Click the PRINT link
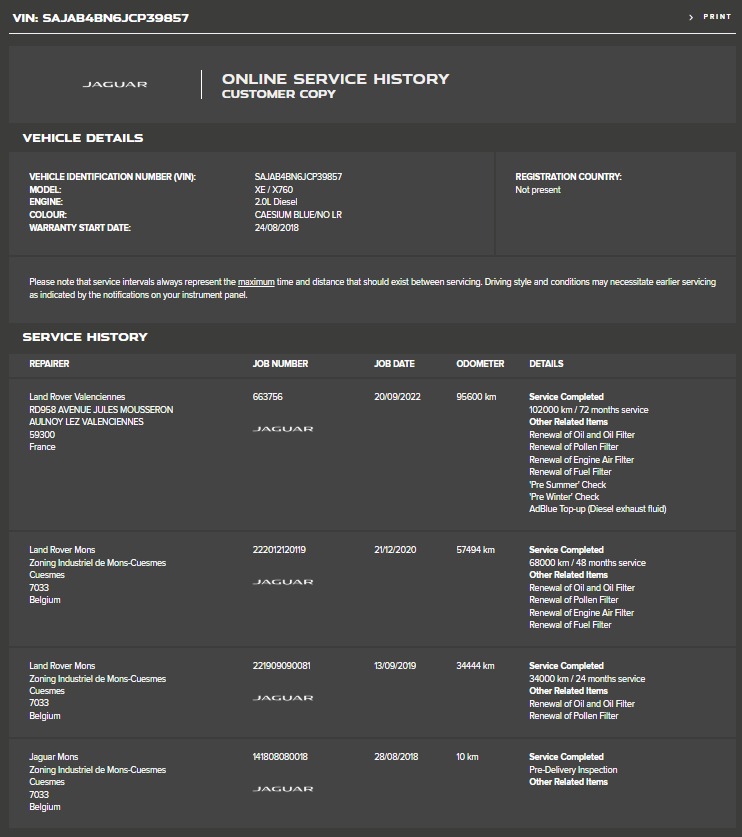This screenshot has width=742, height=837. pos(717,17)
